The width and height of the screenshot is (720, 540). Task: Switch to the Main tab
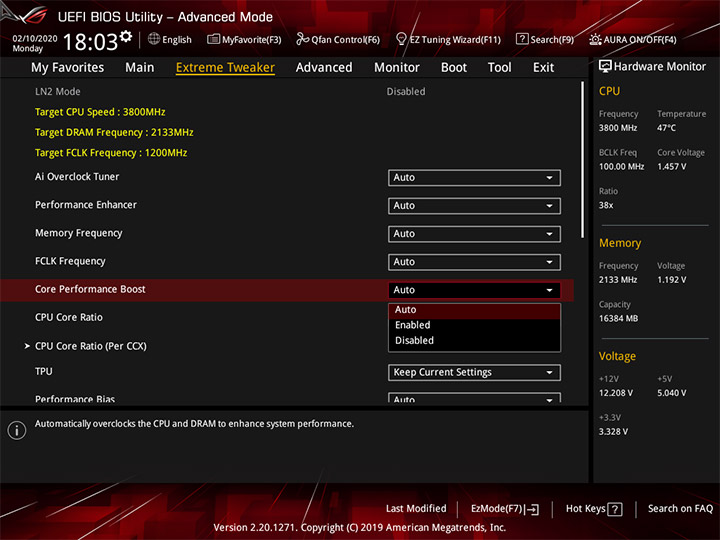pos(140,68)
